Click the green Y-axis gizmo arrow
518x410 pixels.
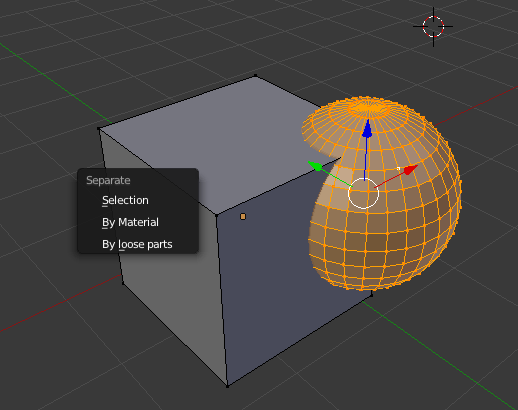pyautogui.click(x=315, y=166)
